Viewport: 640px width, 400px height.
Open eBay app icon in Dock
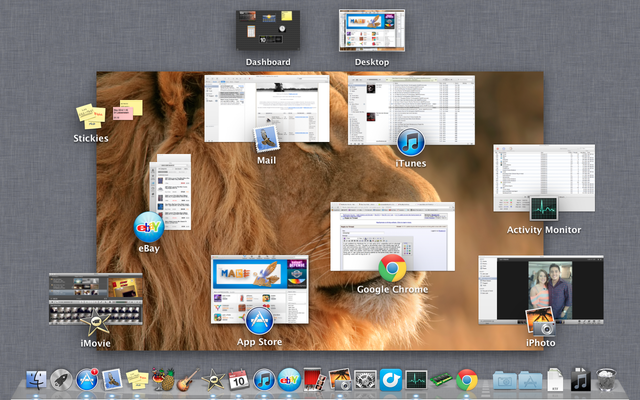click(x=289, y=380)
